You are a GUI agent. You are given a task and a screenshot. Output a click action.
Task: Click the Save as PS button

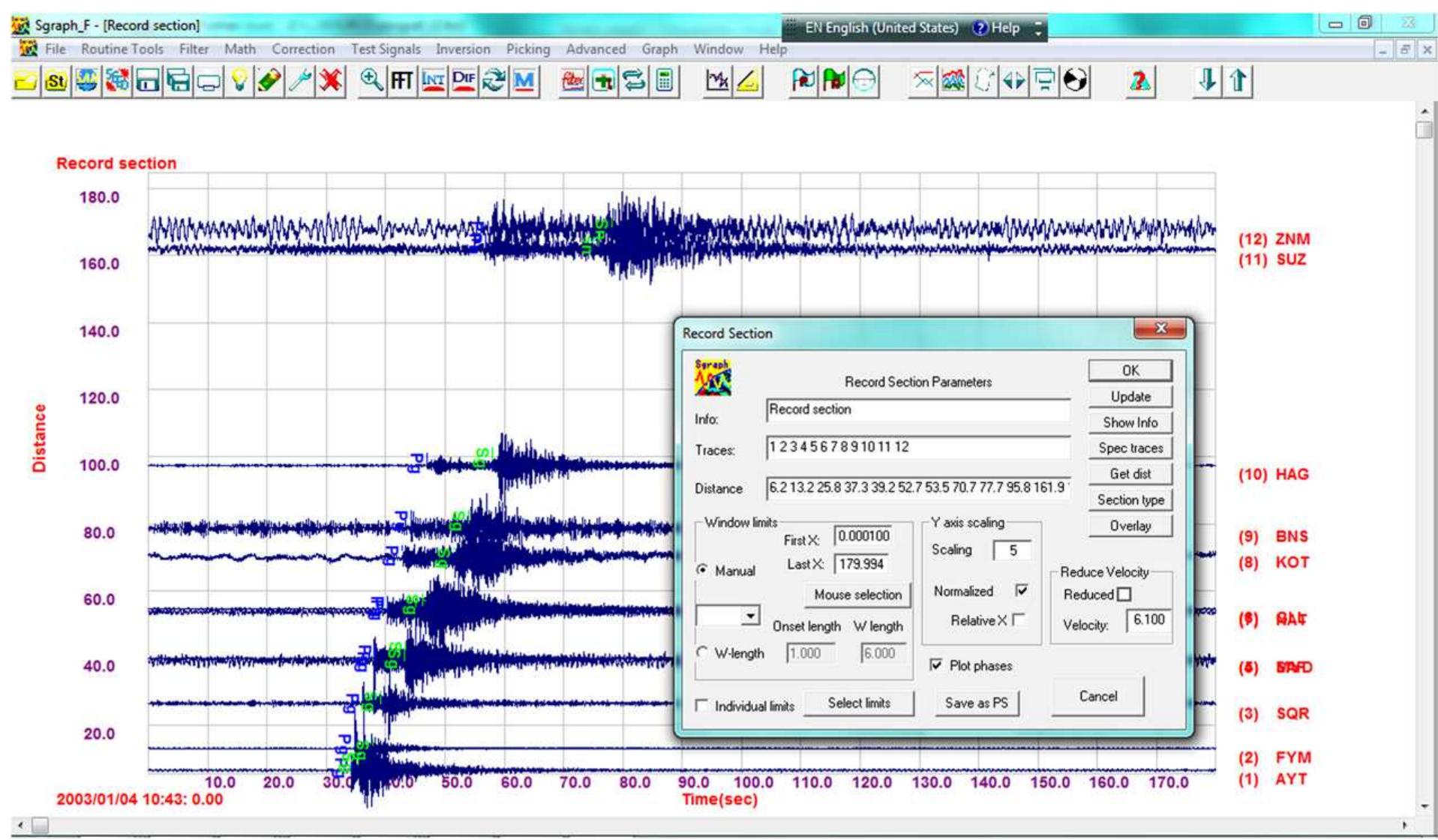(x=977, y=703)
